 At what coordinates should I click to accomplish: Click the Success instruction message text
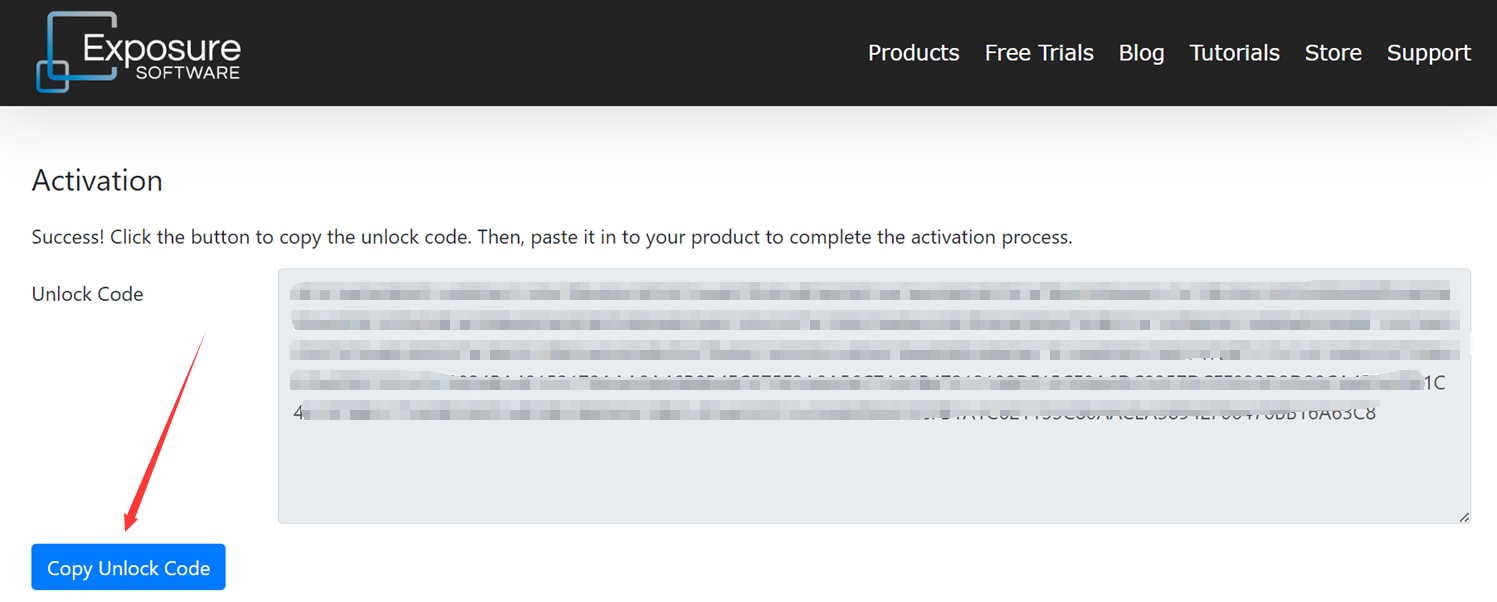551,238
